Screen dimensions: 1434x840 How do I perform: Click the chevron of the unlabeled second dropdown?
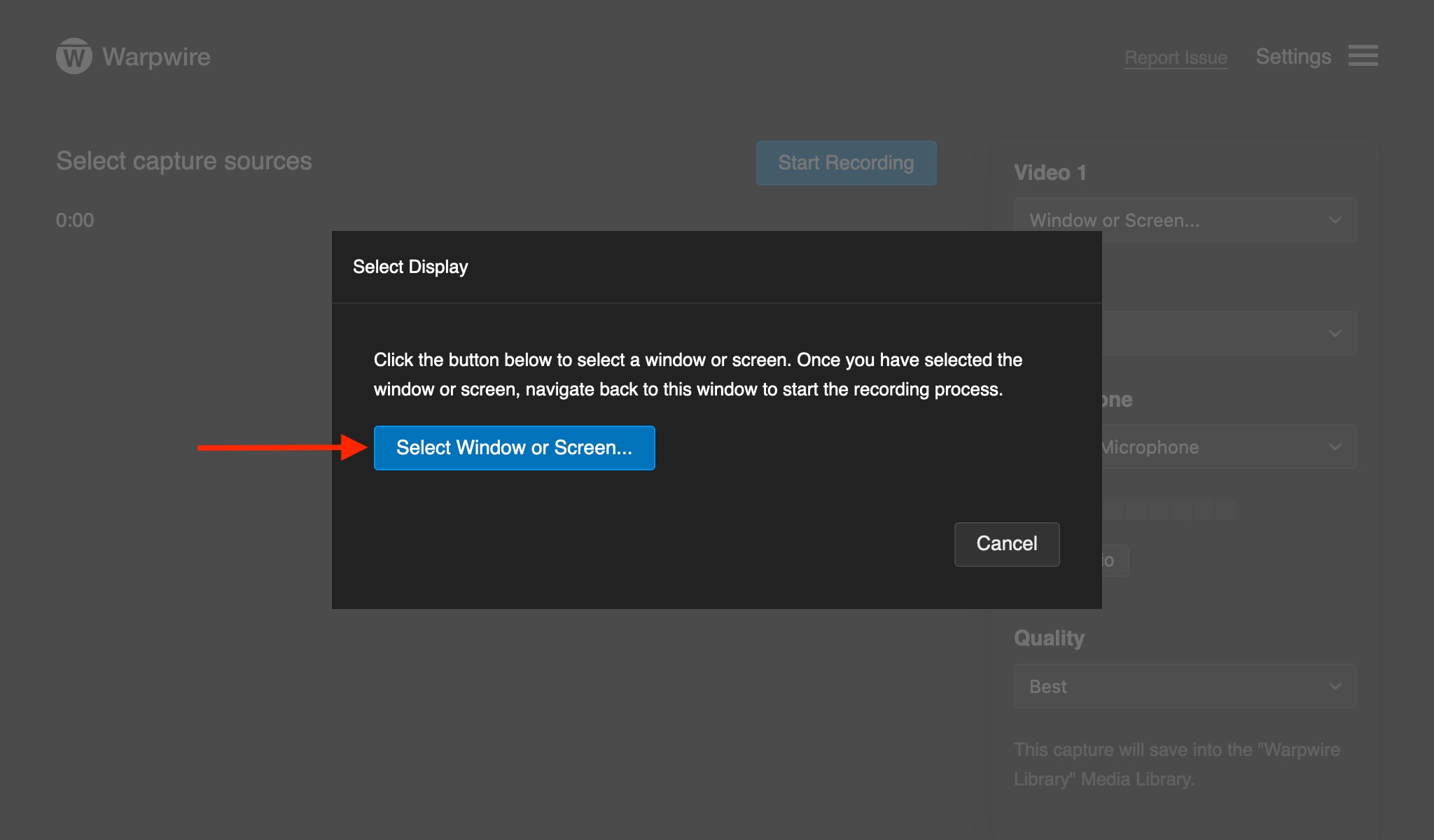tap(1335, 333)
